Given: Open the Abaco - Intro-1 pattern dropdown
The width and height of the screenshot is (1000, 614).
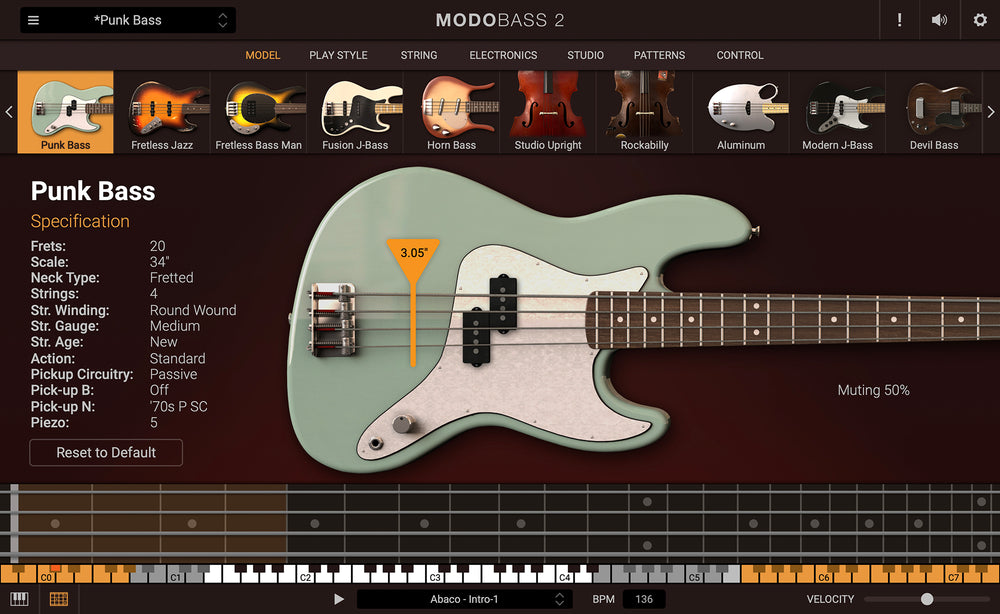Looking at the screenshot, I should click(x=464, y=599).
